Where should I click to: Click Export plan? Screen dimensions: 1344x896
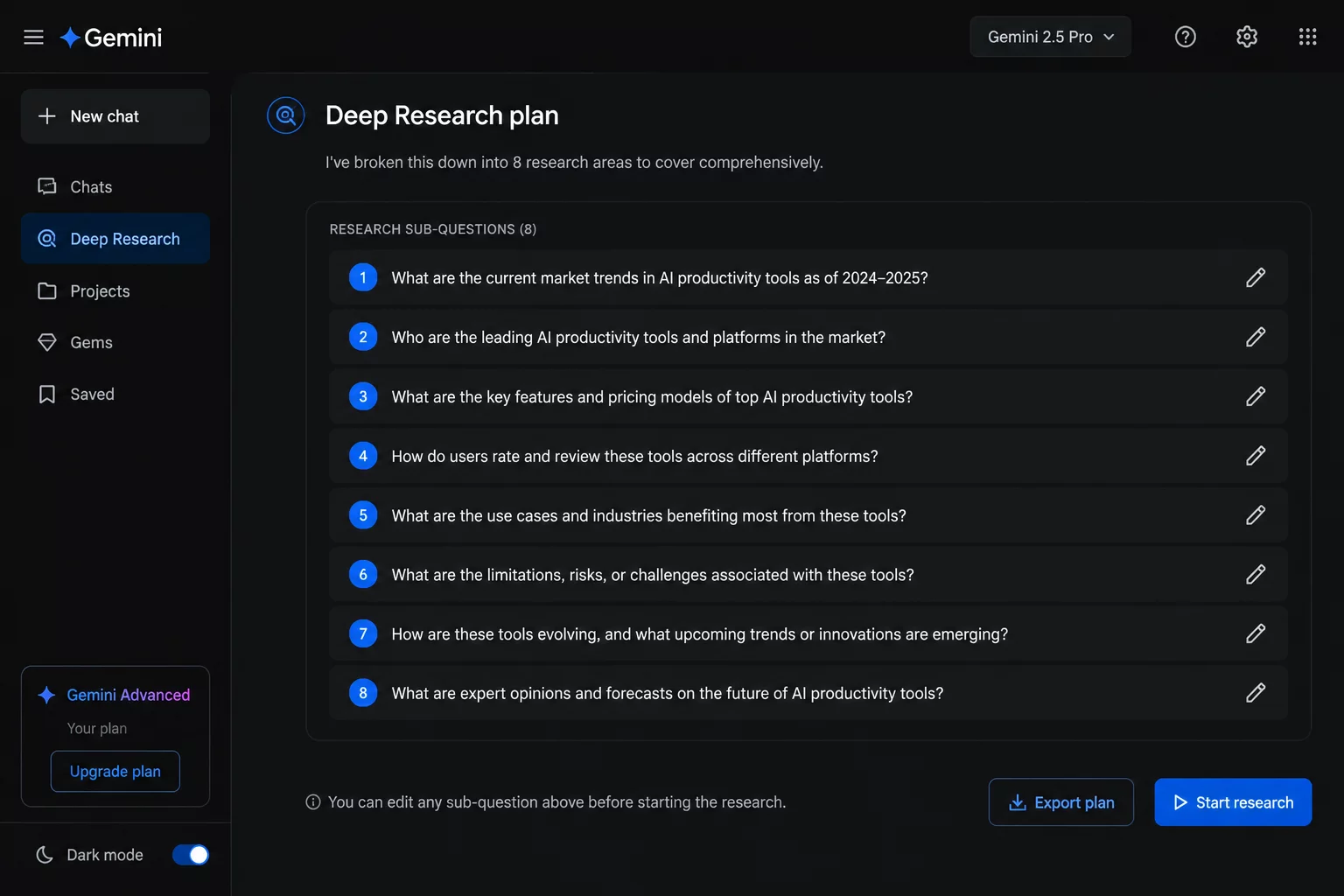1061,802
